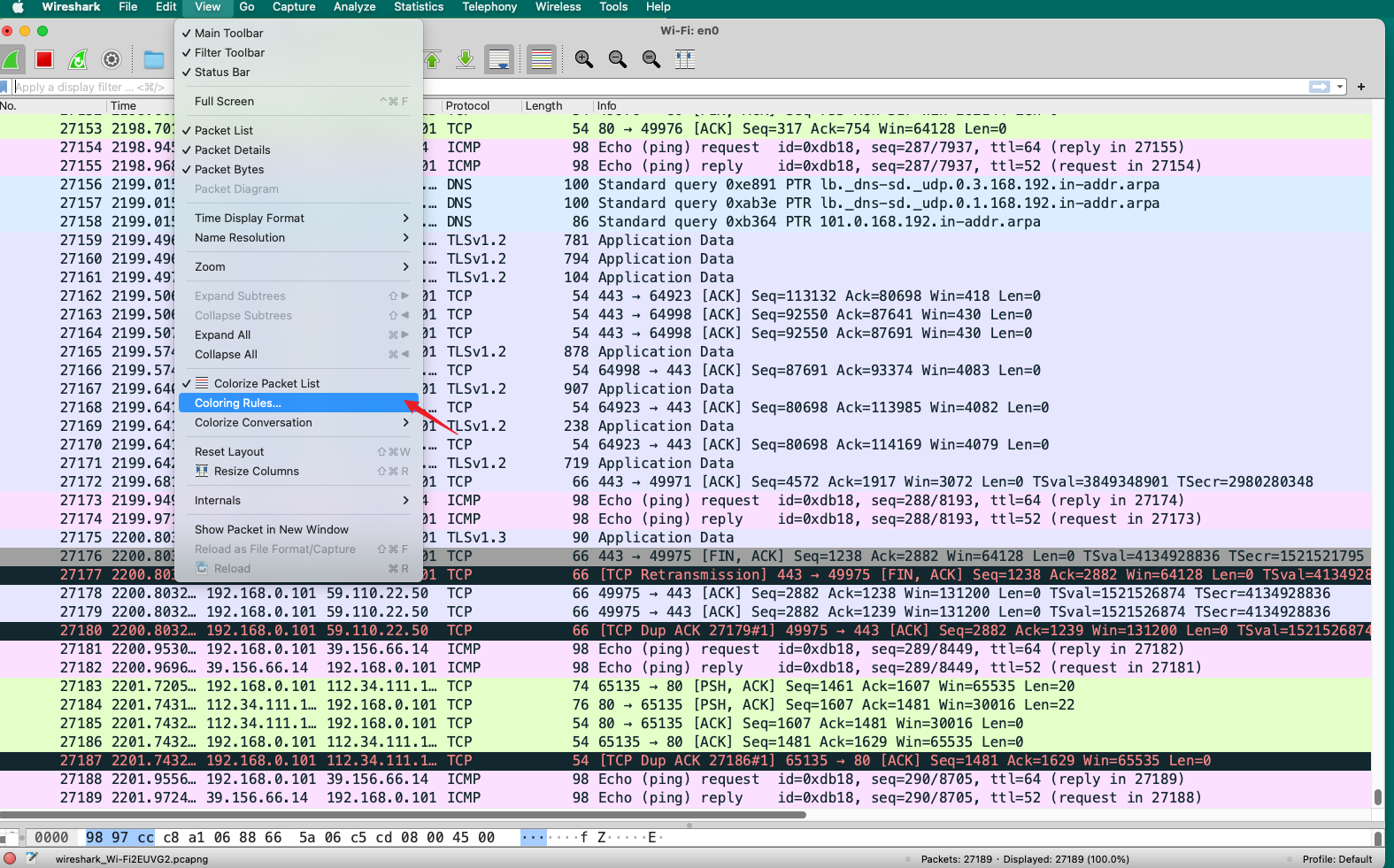This screenshot has height=868, width=1394.
Task: Open a capture file with folder icon
Action: [x=154, y=59]
